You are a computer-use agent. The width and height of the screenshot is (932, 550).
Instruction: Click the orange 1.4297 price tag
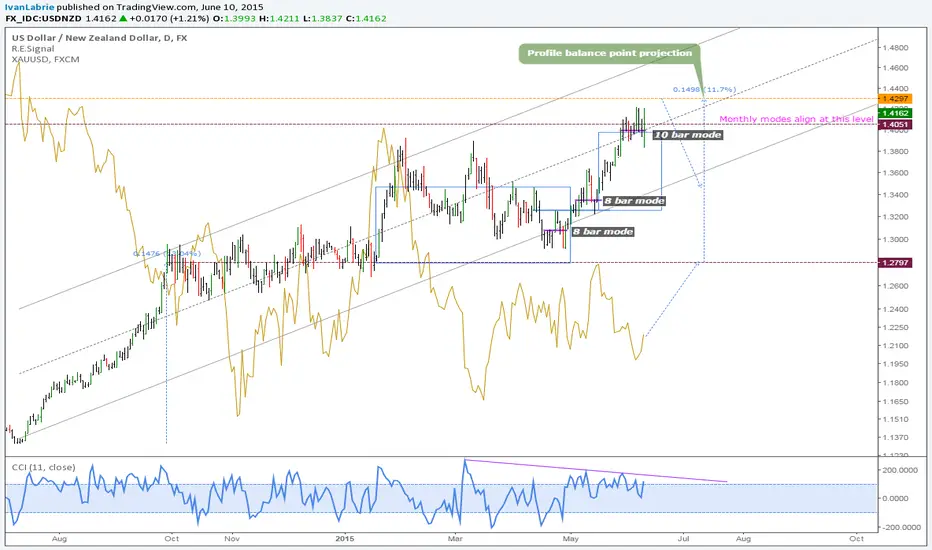895,99
